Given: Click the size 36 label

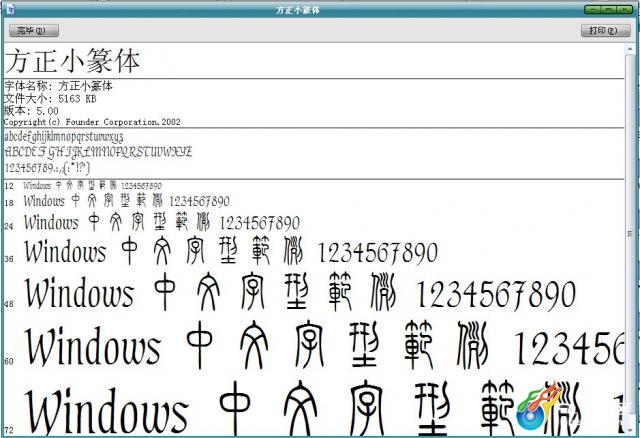Looking at the screenshot, I should [x=9, y=259].
